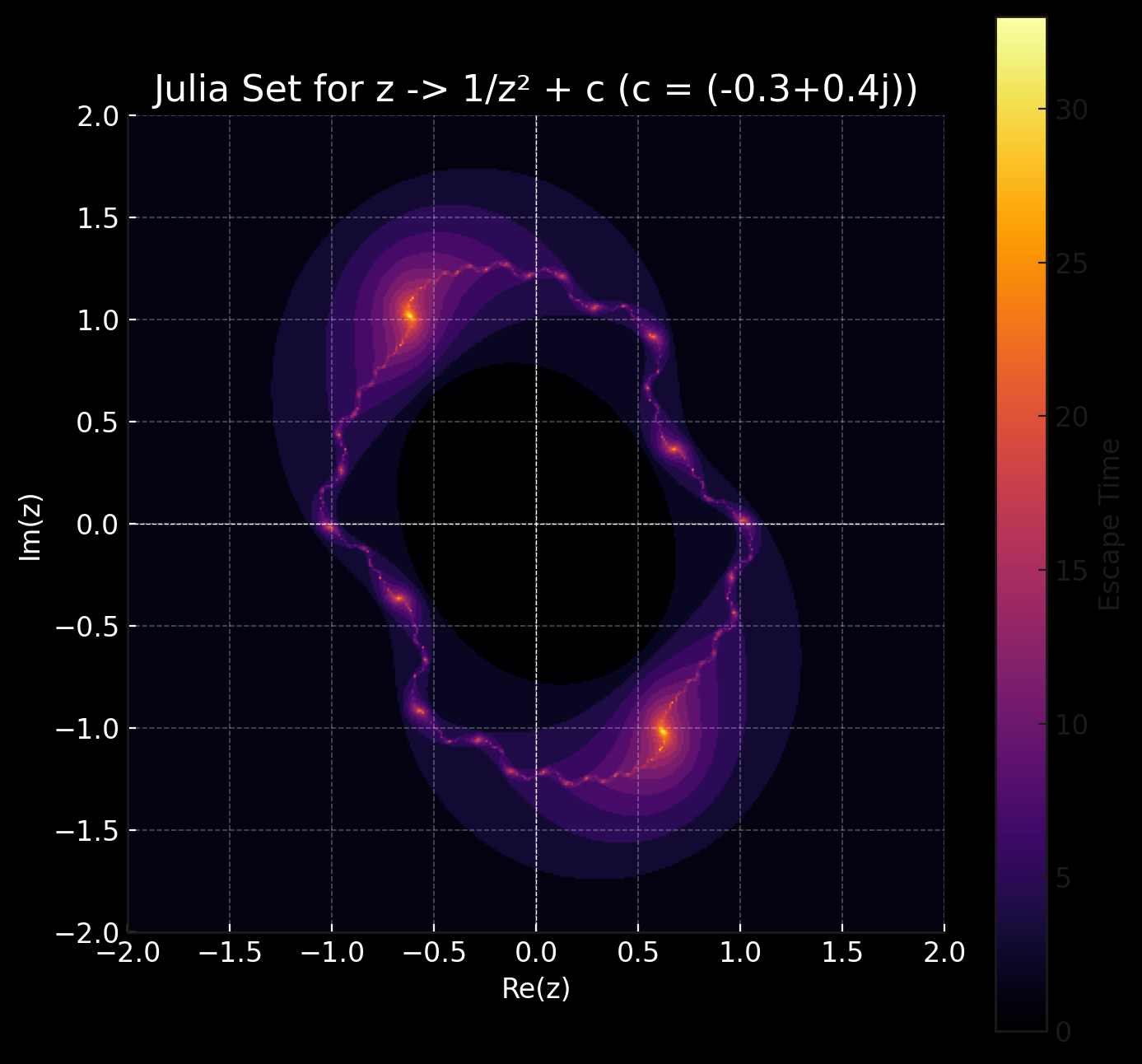Click the Re(z) axis tick label "1.0"
The height and width of the screenshot is (1064, 1142).
[x=740, y=954]
